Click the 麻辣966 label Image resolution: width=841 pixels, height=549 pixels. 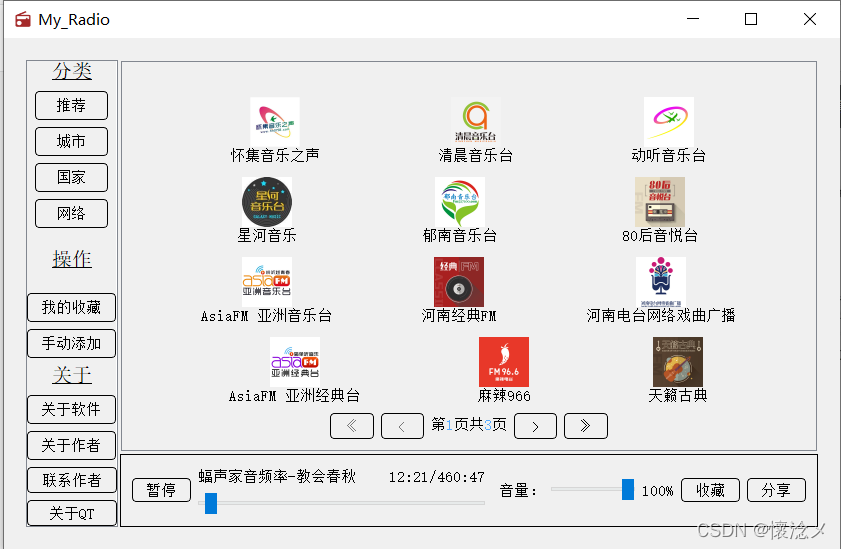[x=504, y=396]
